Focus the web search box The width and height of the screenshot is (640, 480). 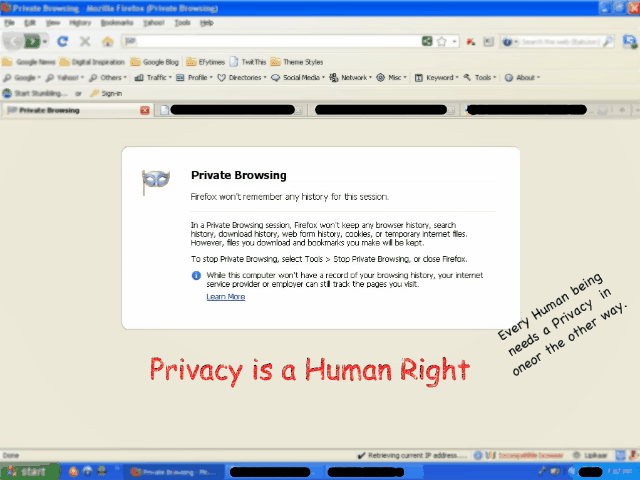561,42
